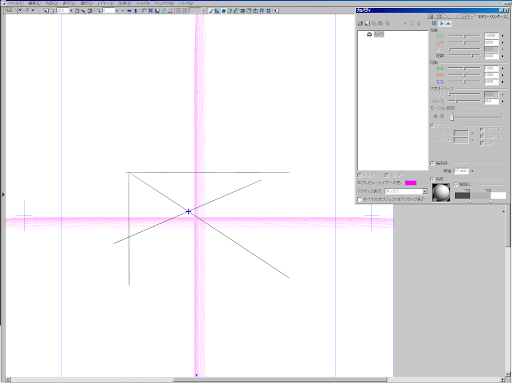
Task: Click the blue vertical double-arrow toolbar icon
Action: tap(136, 11)
